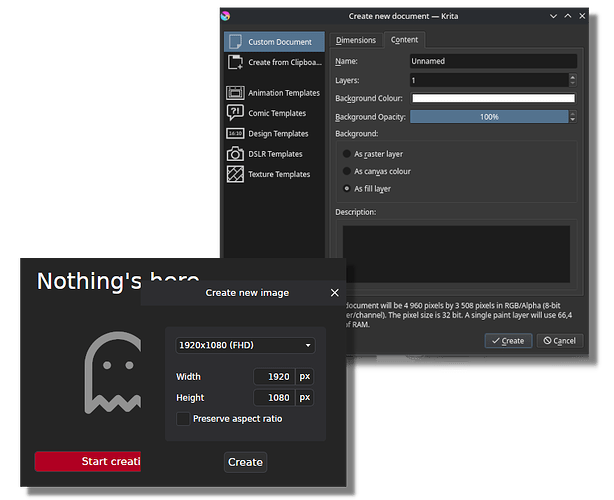Click the Width field showing 1920

pos(274,377)
